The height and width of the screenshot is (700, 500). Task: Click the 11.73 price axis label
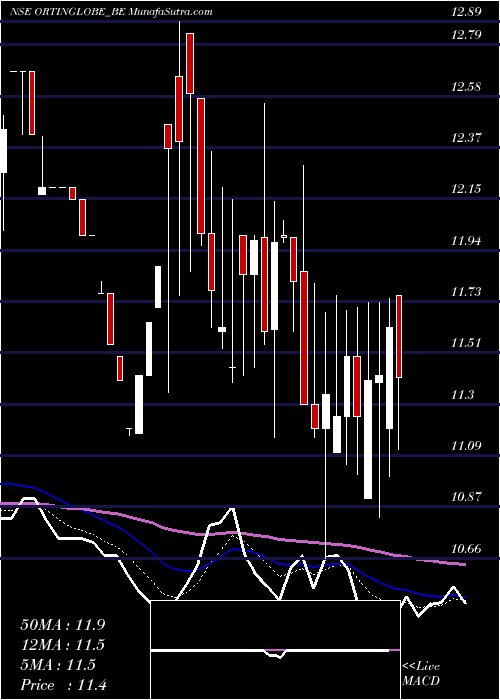466,292
